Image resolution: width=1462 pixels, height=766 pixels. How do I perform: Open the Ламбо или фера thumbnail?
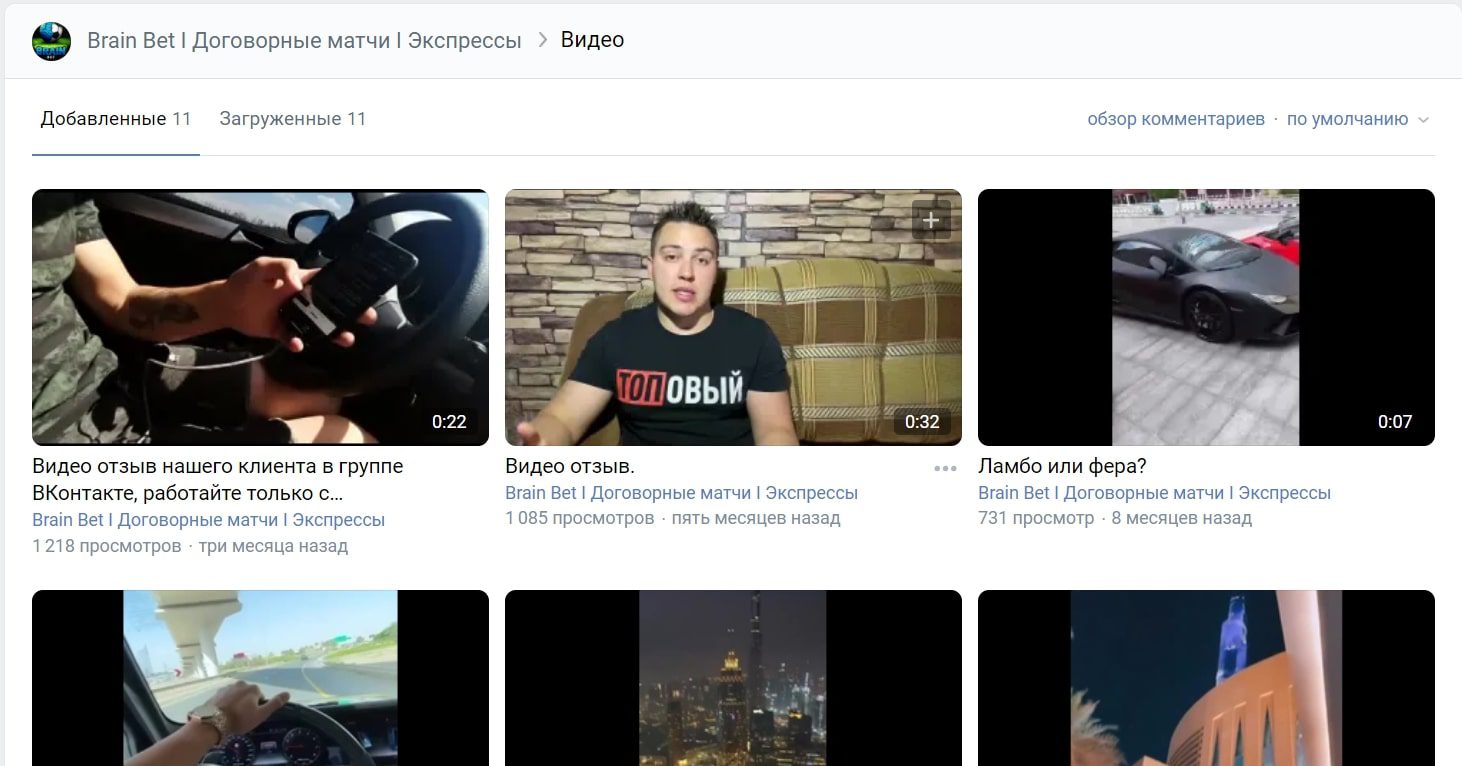click(1206, 317)
